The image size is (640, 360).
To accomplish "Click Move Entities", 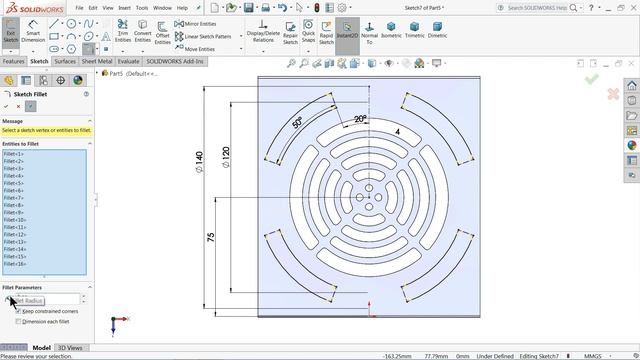I will coord(195,49).
